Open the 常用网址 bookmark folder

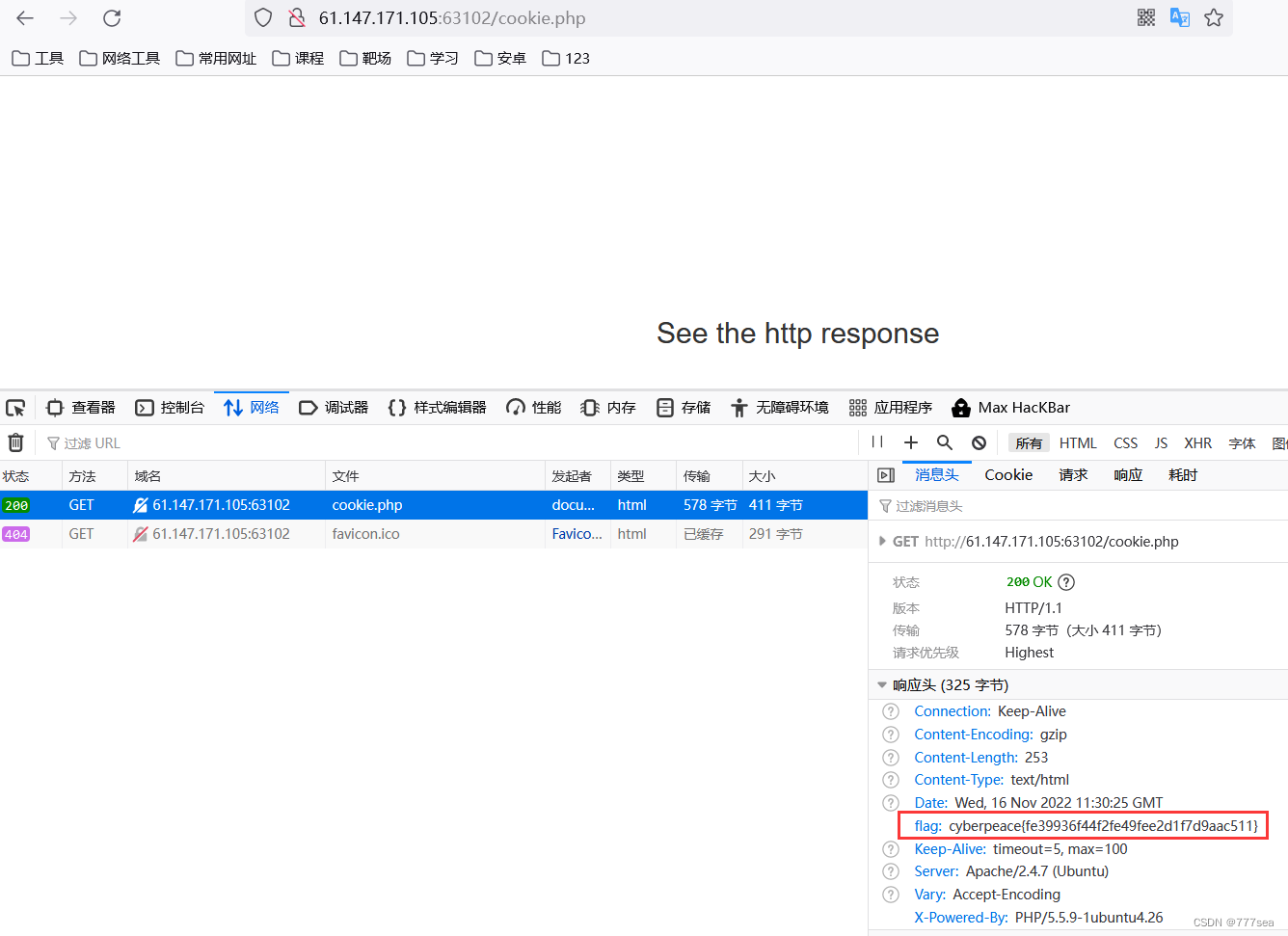tap(216, 59)
